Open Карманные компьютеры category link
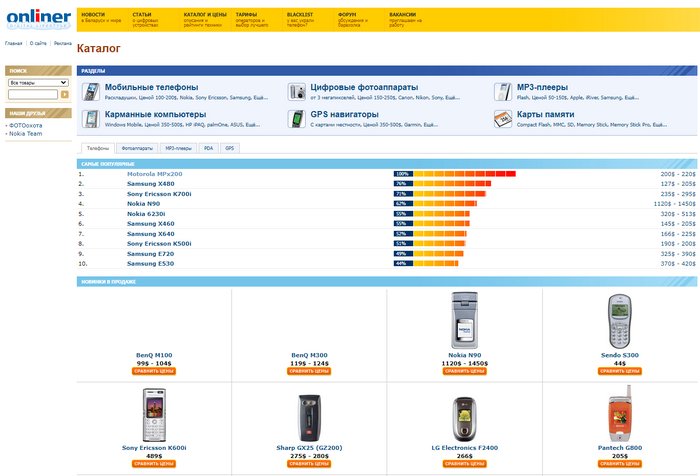Image resolution: width=700 pixels, height=476 pixels. click(155, 115)
